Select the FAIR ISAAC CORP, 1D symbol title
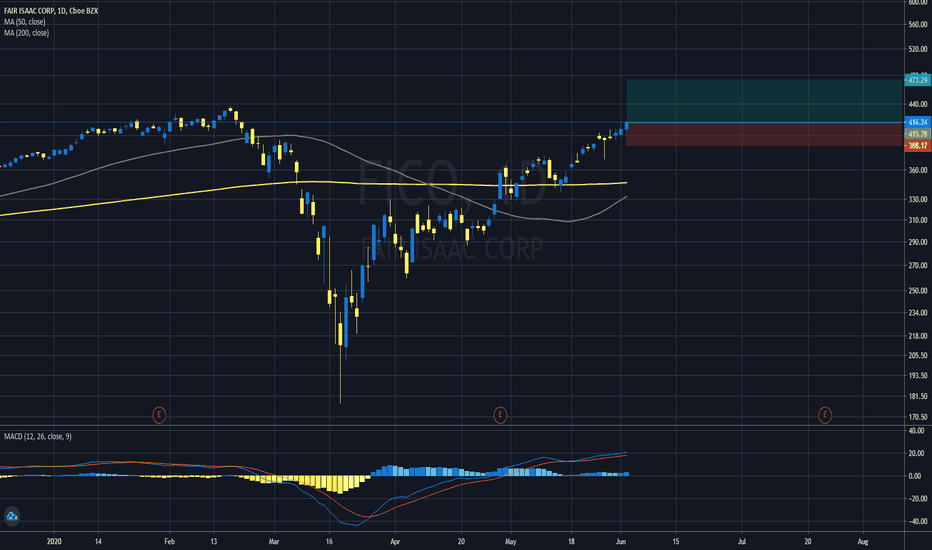This screenshot has height=550, width=932. coord(51,11)
